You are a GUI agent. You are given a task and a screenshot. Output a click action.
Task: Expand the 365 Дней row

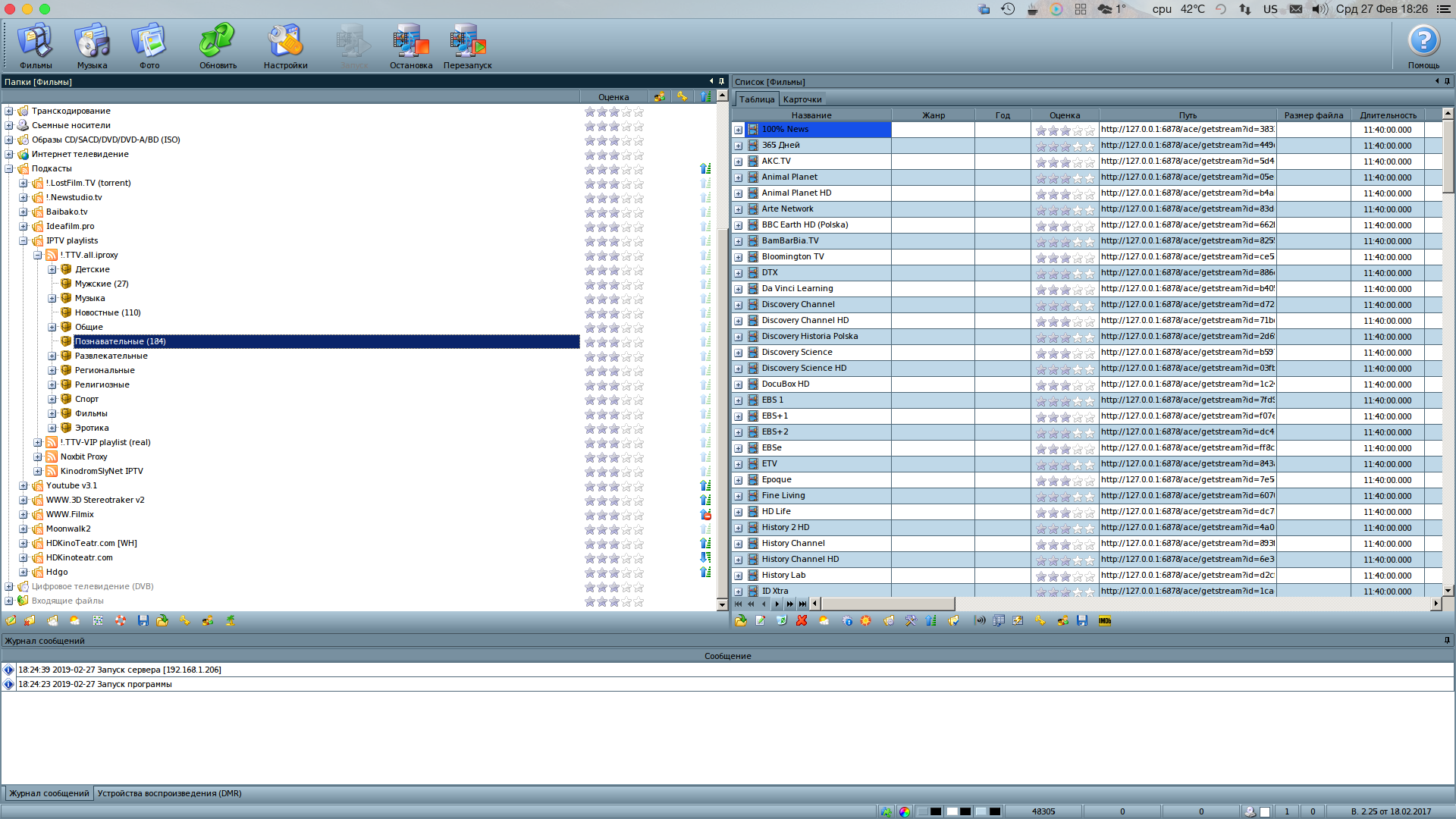(738, 146)
